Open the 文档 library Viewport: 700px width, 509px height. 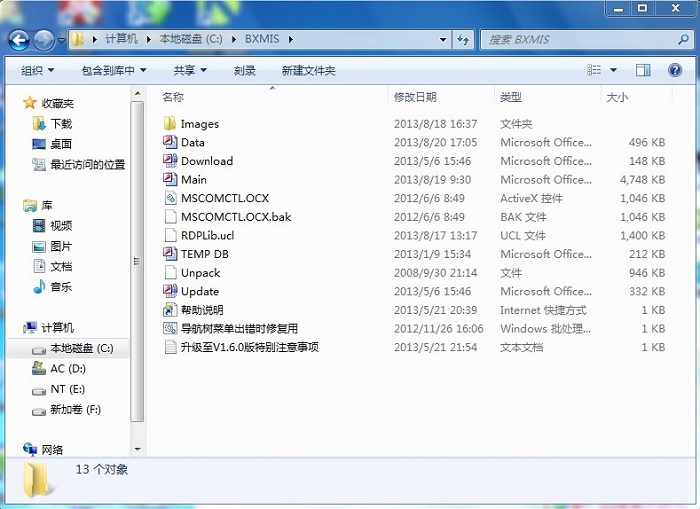click(x=61, y=267)
